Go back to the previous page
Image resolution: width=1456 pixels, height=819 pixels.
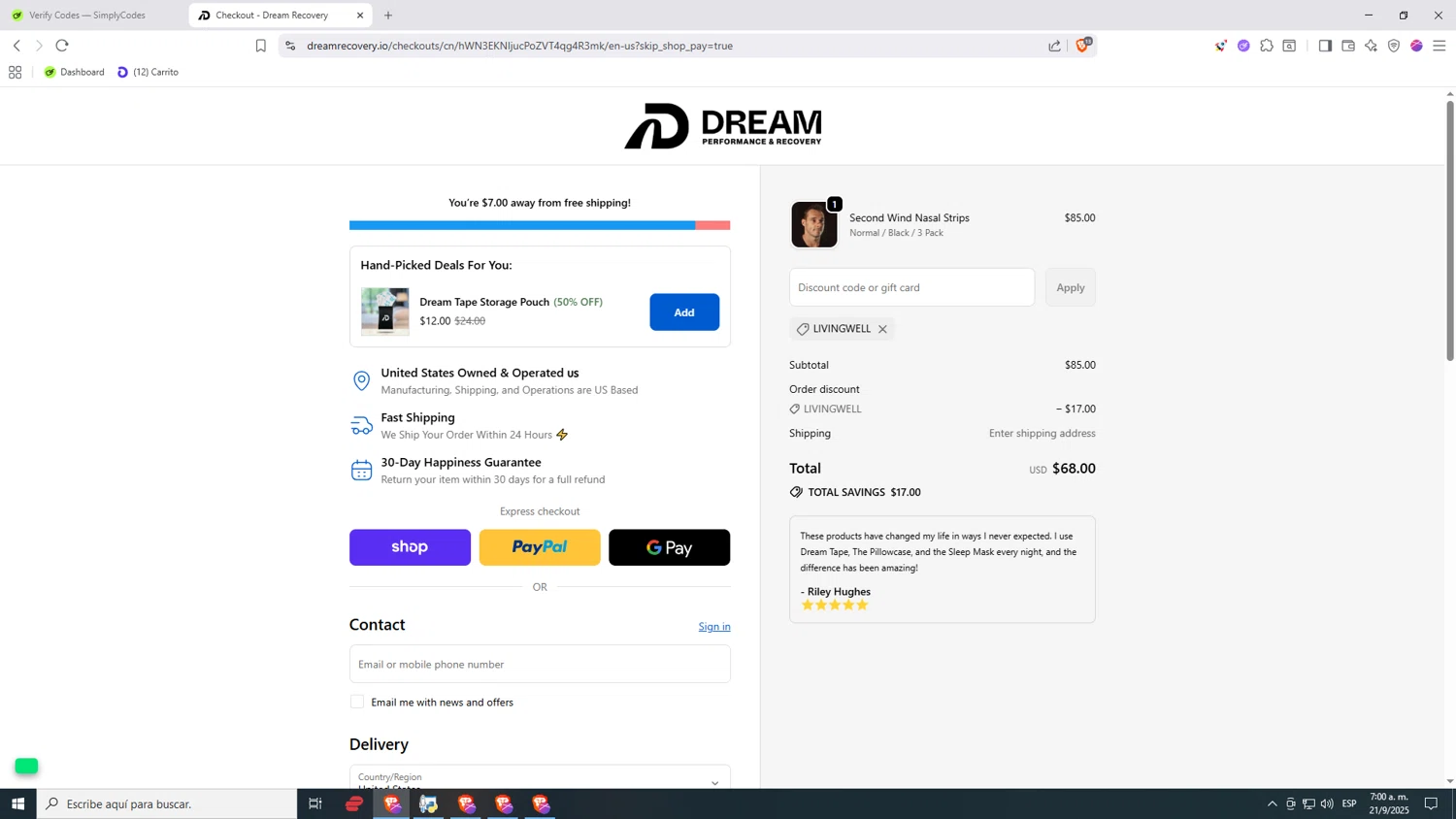(x=17, y=46)
